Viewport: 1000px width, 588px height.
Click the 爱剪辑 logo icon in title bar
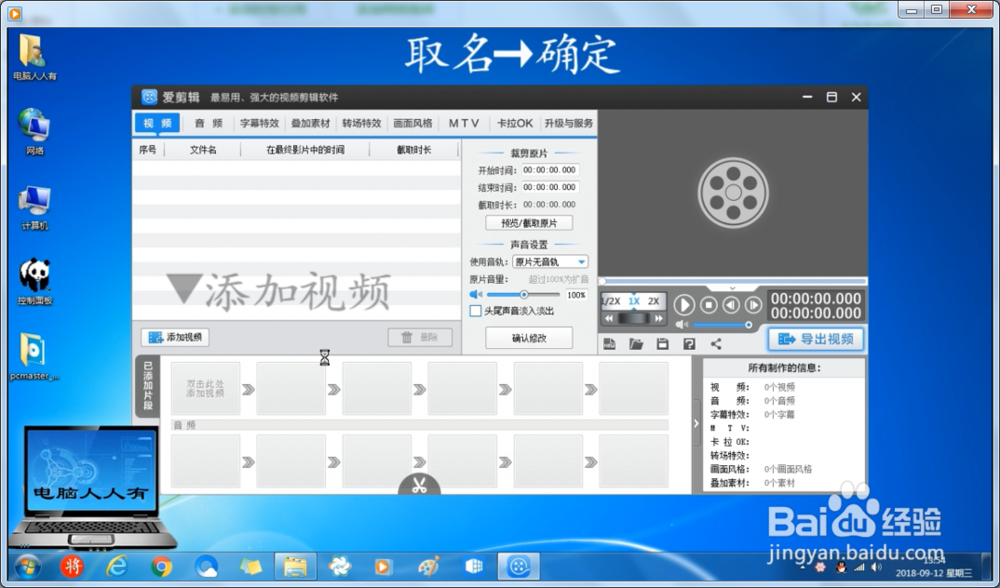coord(149,97)
